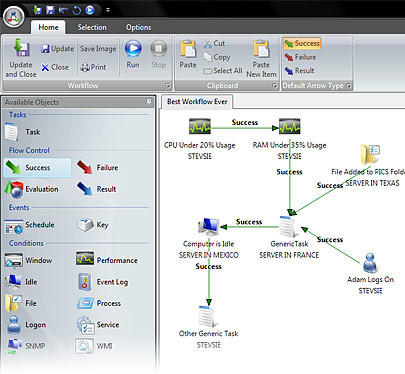Click Paste New Item button

click(x=261, y=59)
